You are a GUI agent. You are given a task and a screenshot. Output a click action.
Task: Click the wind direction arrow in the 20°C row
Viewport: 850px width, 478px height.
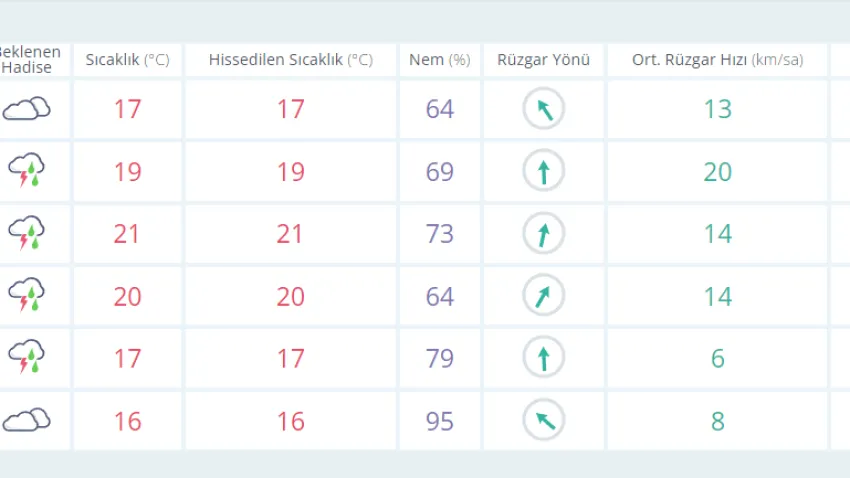pos(544,296)
